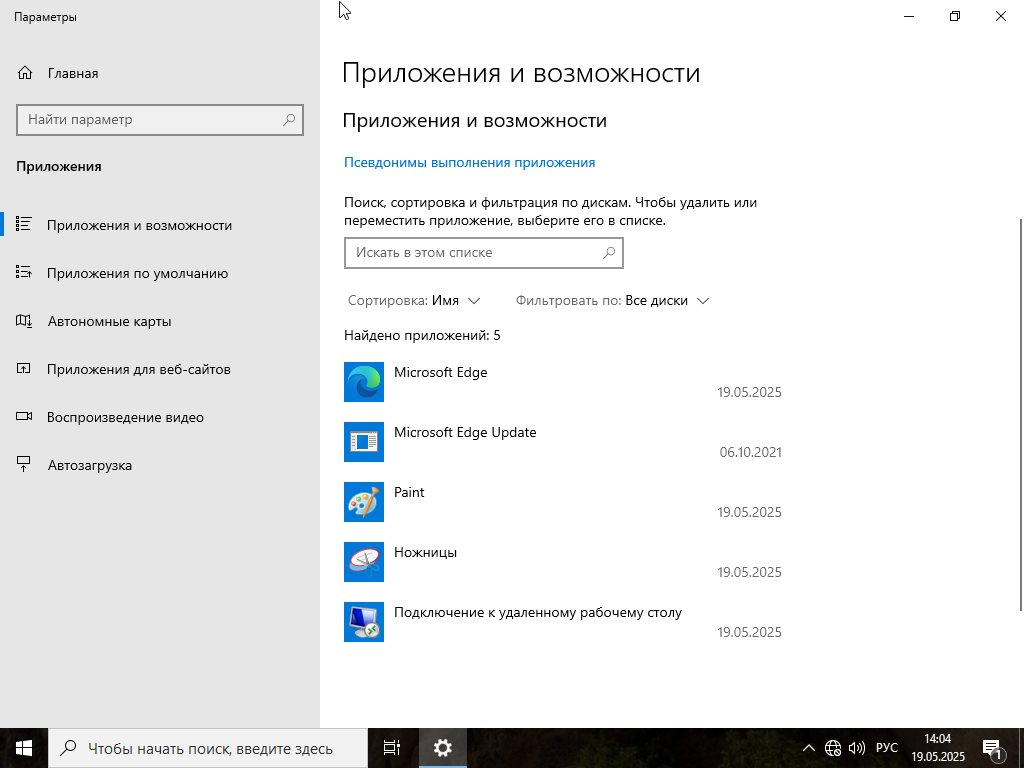
Task: Click Найдено приложений: 5 text
Action: (422, 336)
